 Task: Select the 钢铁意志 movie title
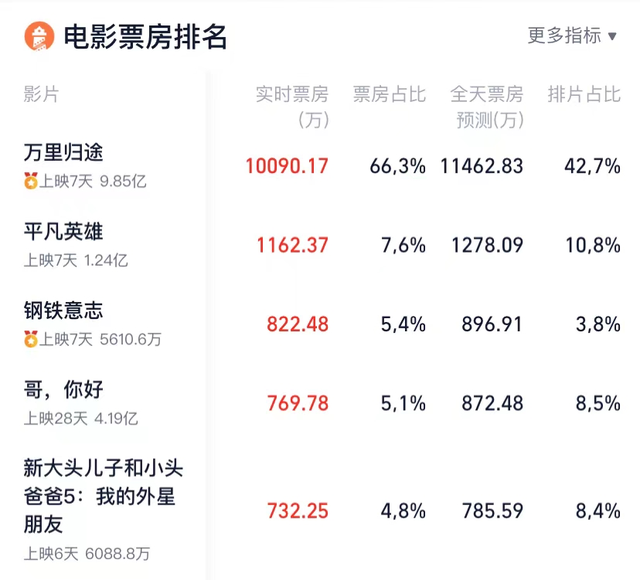(x=64, y=311)
